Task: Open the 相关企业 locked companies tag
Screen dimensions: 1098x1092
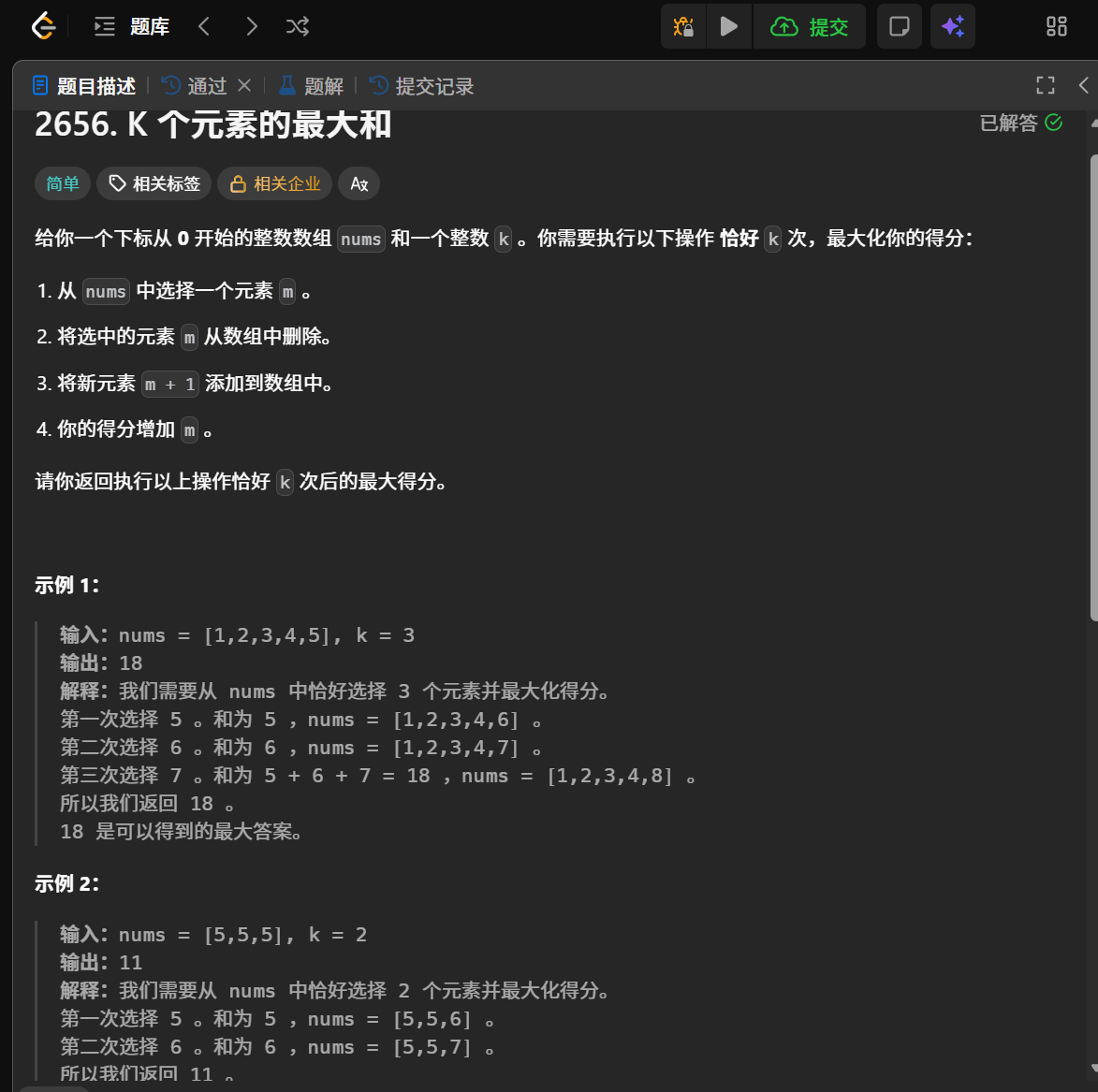Action: [274, 183]
